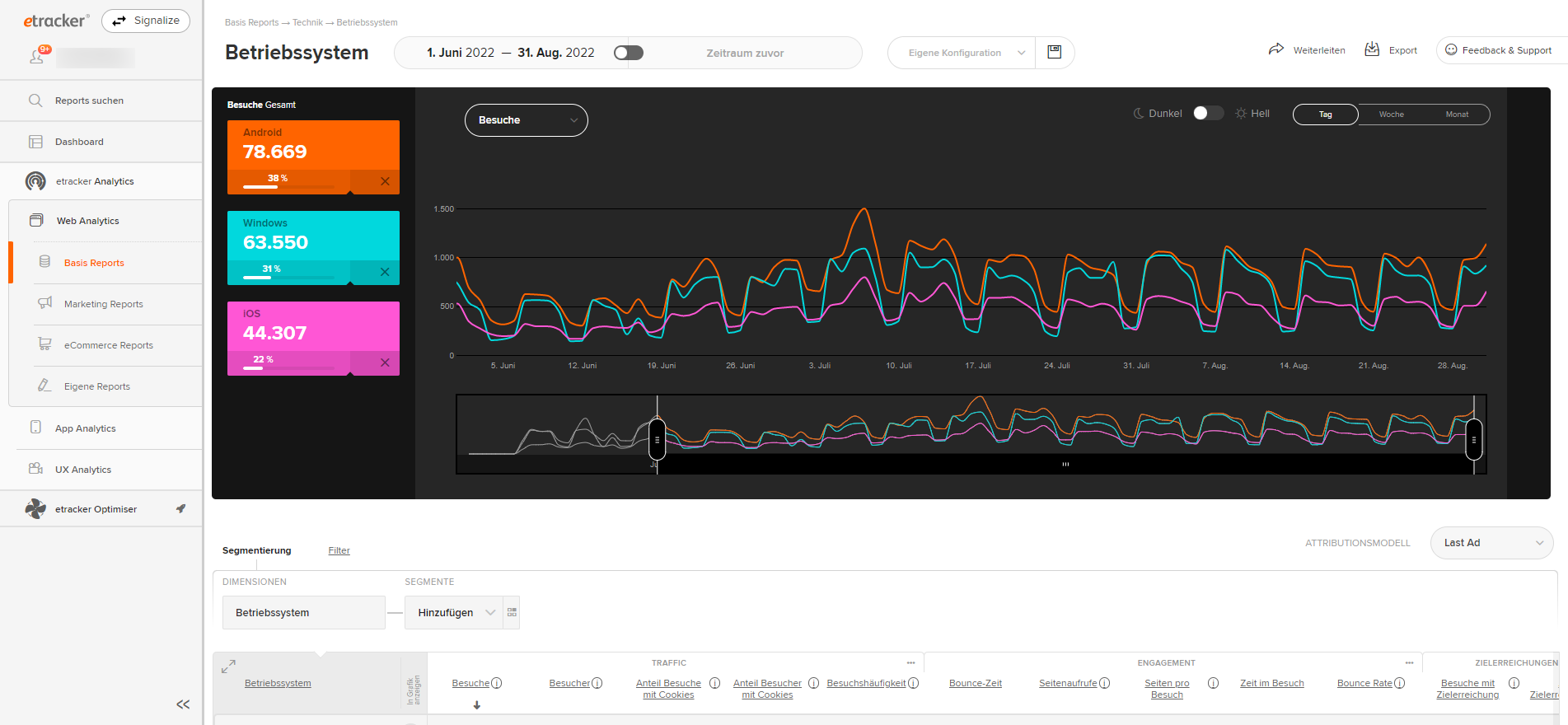
Task: Open the Last Ad attribution dropdown
Action: (x=1492, y=543)
